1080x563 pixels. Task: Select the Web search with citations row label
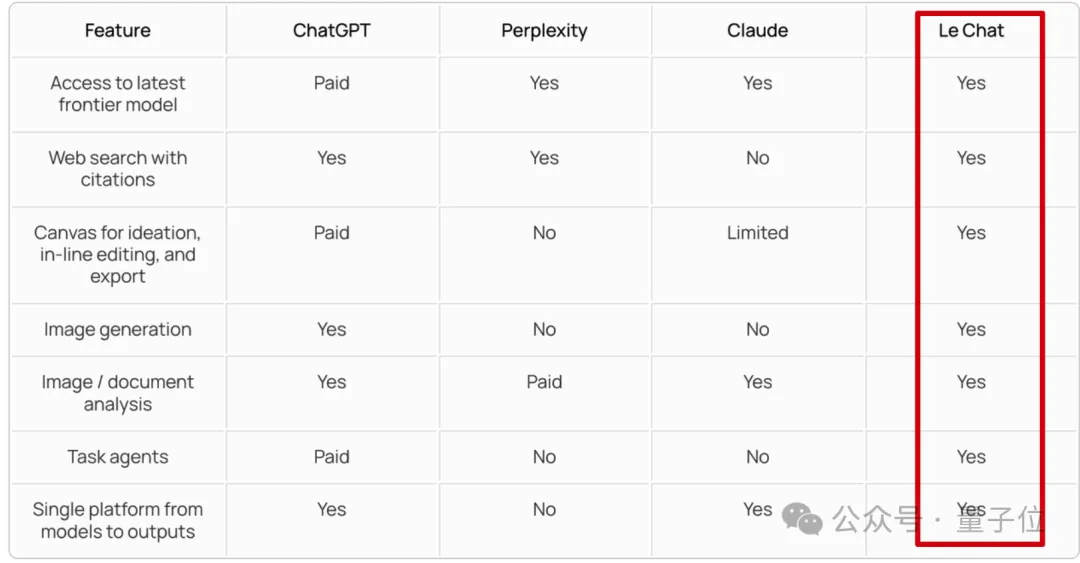point(118,169)
